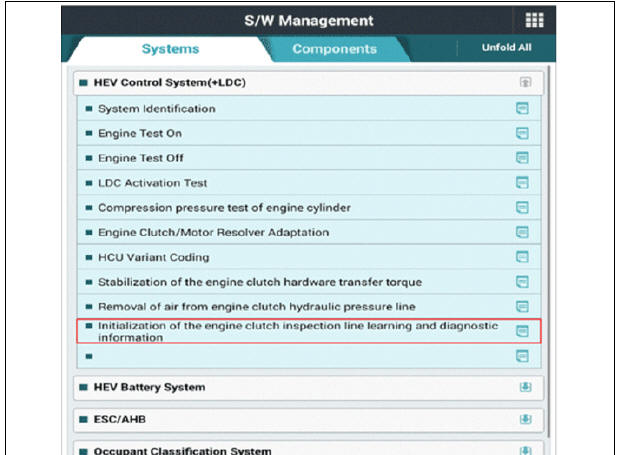Open the System Identification info icon
Viewport: 618px width, 455px height.
pos(522,108)
